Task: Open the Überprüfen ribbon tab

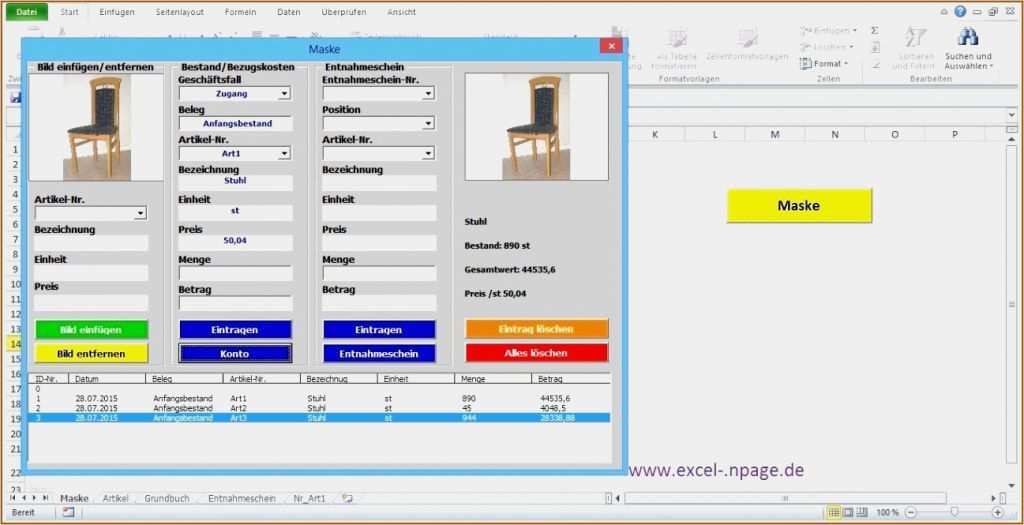Action: pos(344,12)
